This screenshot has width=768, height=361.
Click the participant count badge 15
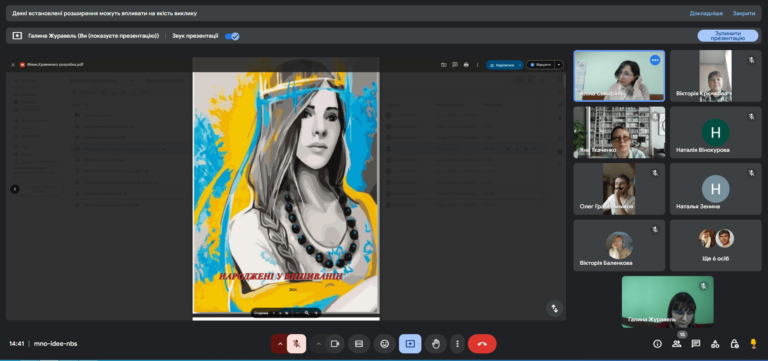click(x=682, y=335)
